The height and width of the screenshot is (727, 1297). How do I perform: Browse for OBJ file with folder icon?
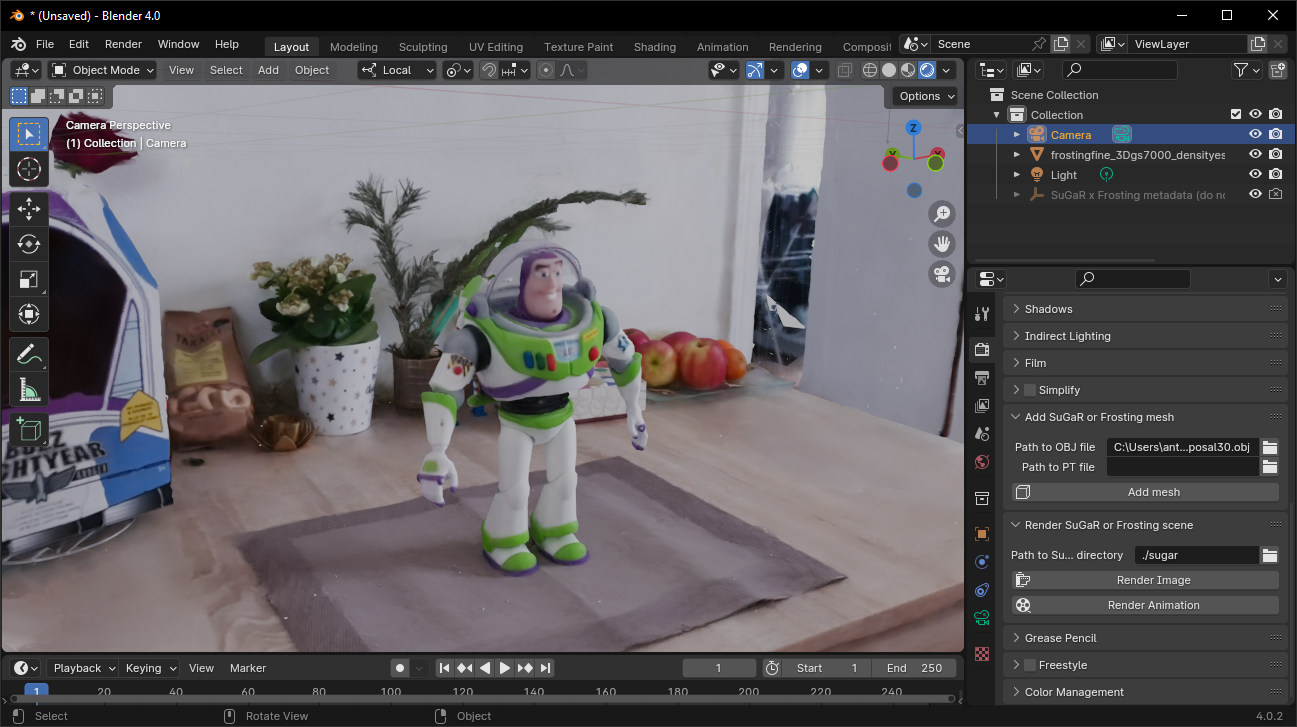pyautogui.click(x=1270, y=447)
